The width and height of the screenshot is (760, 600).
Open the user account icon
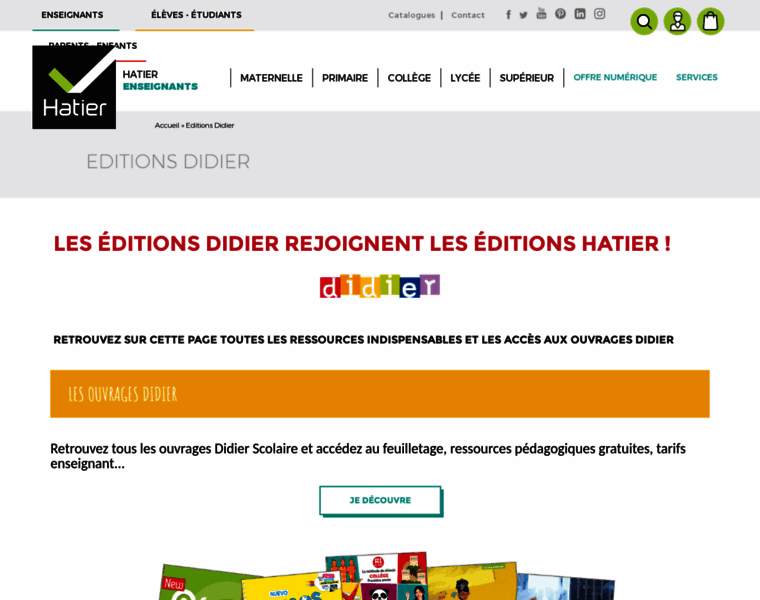coord(677,21)
